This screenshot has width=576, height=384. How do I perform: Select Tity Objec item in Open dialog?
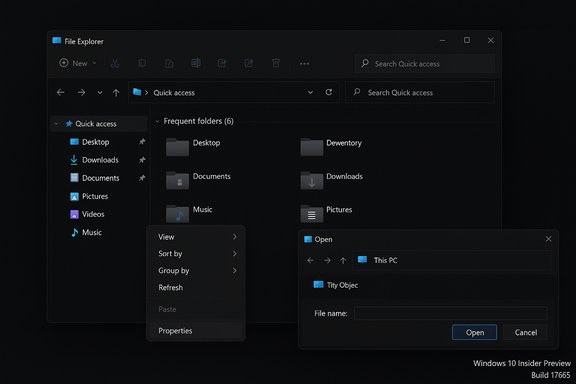click(335, 285)
